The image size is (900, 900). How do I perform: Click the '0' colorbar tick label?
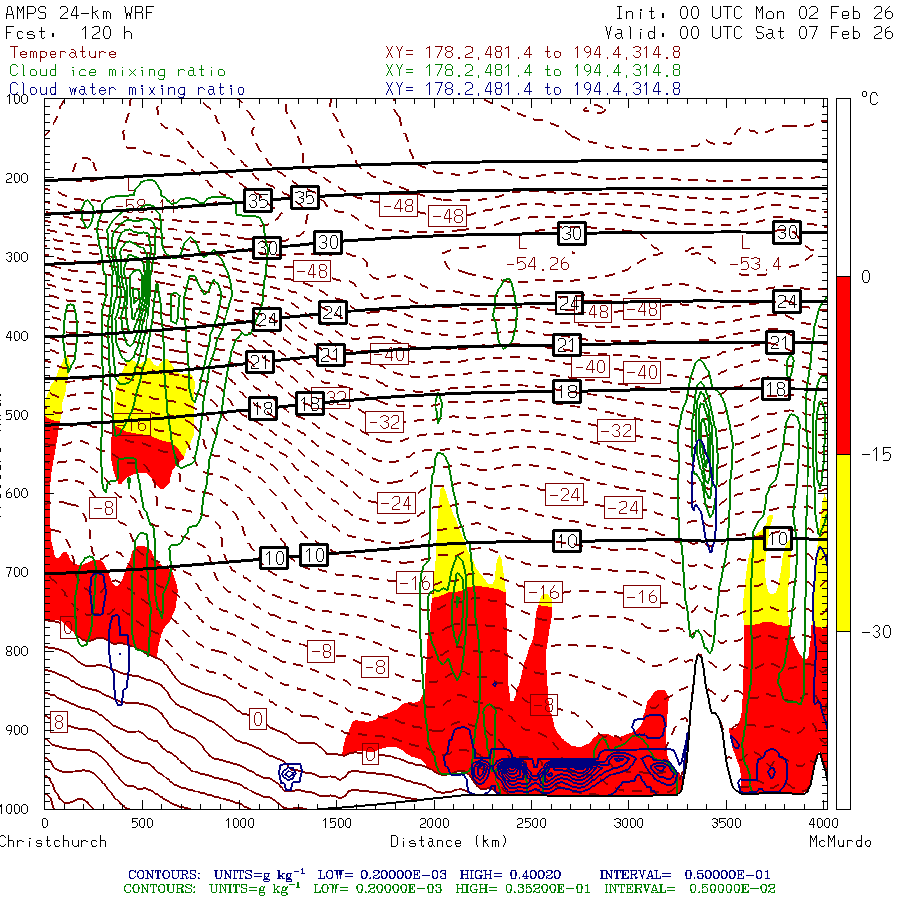(x=866, y=277)
